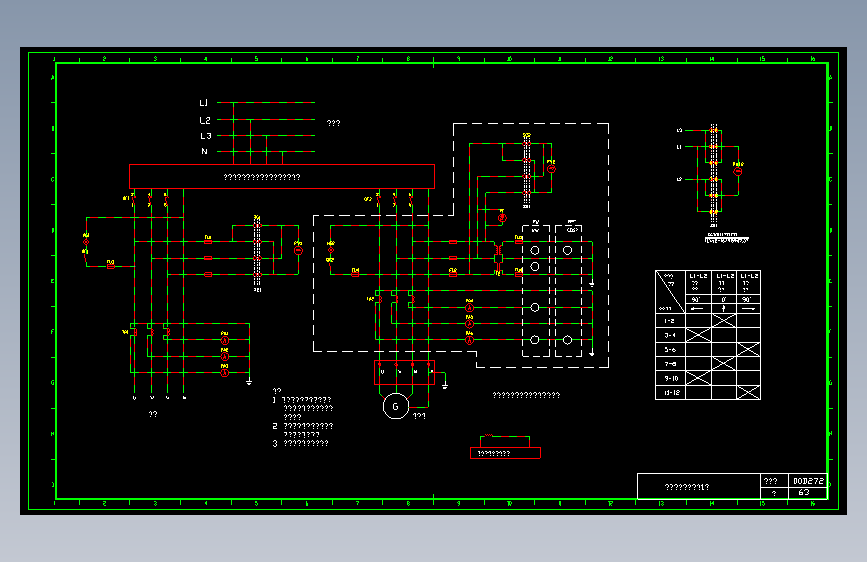Click note number 3 in the notes list
The image size is (867, 562).
click(275, 444)
